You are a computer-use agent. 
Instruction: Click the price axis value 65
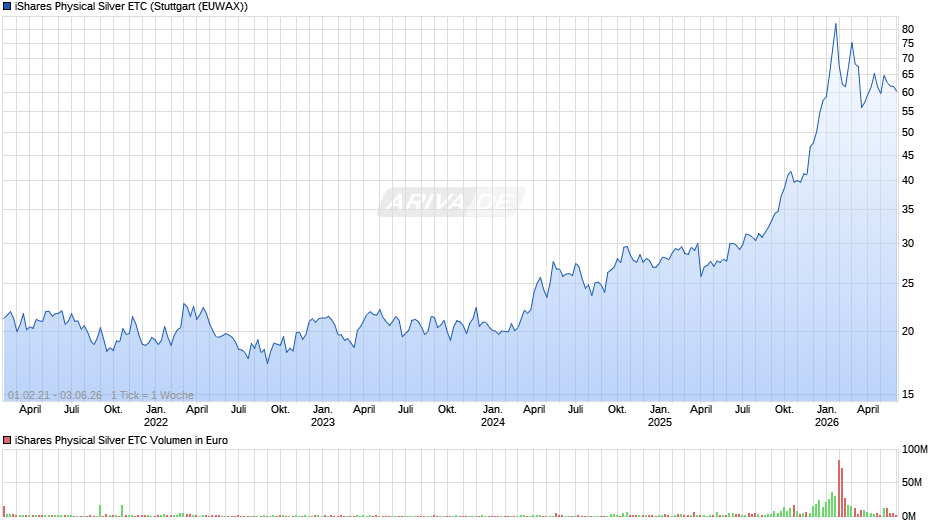click(908, 74)
